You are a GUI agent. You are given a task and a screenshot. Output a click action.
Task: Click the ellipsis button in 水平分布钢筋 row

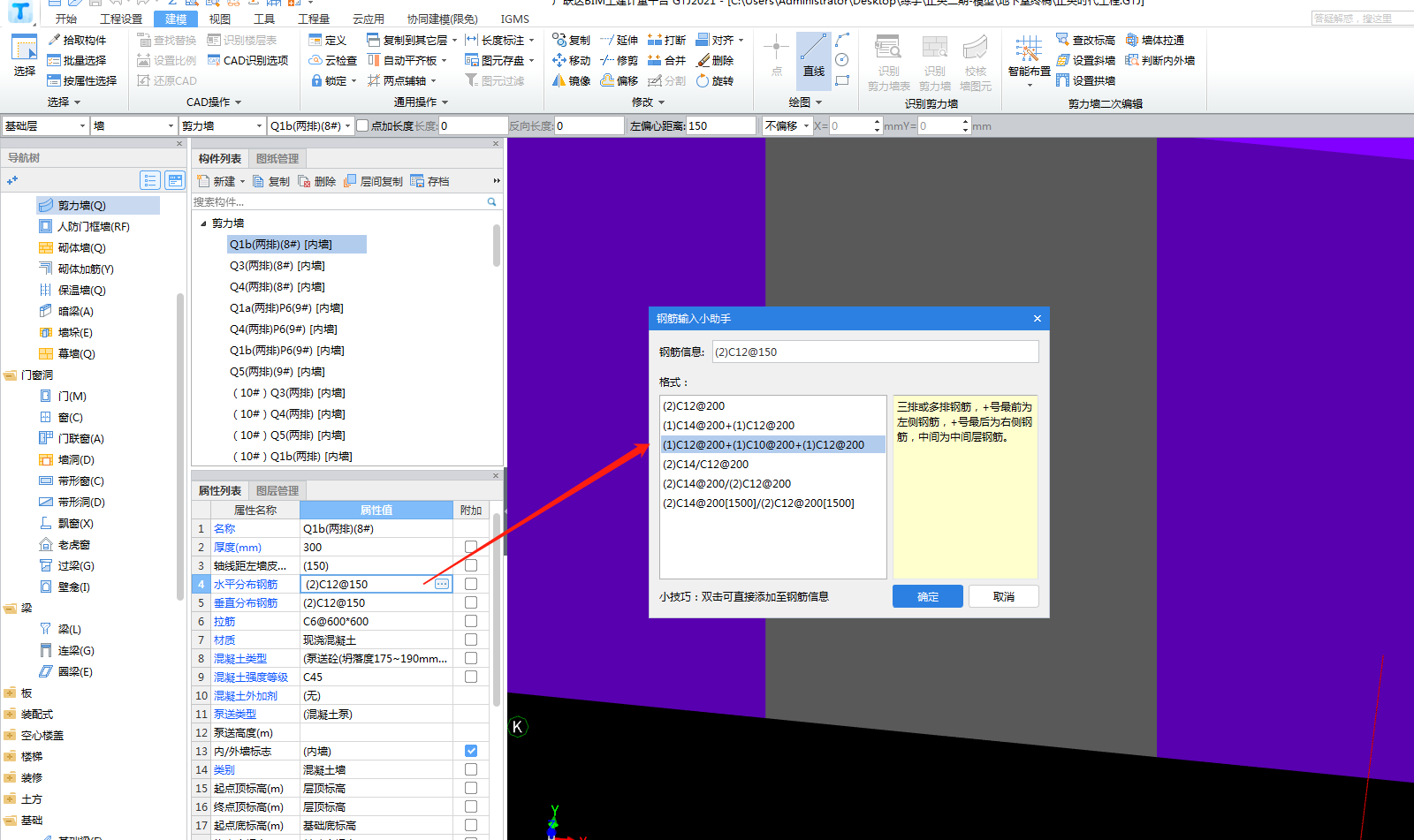[x=442, y=584]
